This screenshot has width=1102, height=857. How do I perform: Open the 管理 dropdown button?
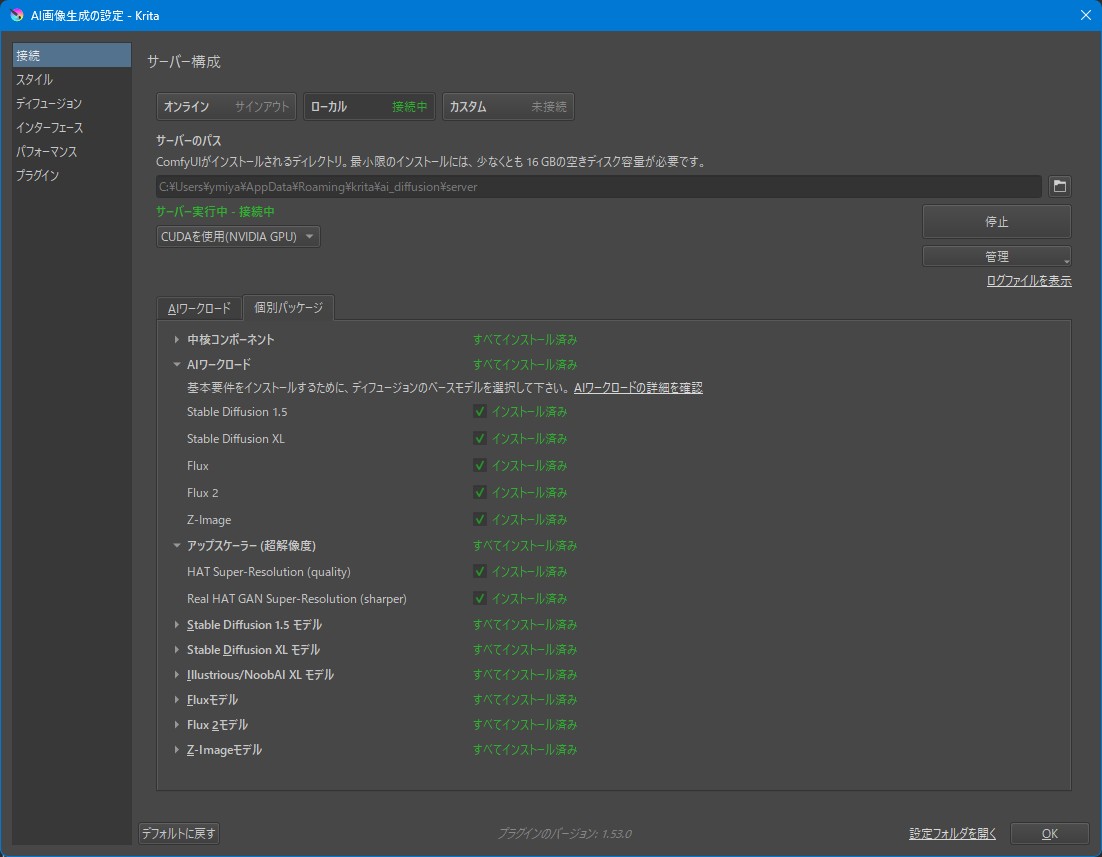996,257
